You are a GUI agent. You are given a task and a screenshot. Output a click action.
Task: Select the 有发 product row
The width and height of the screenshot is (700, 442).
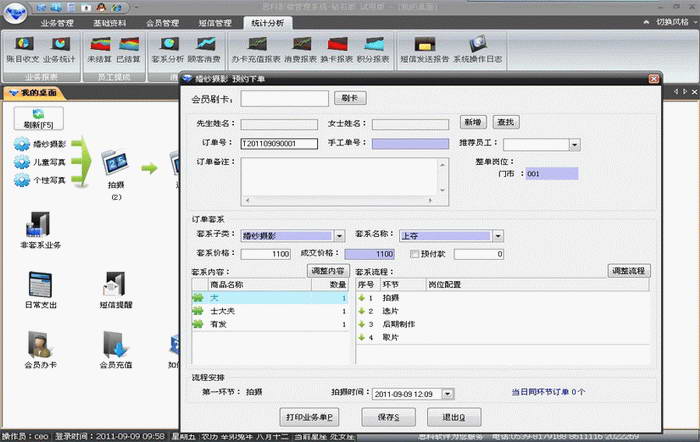[270, 324]
